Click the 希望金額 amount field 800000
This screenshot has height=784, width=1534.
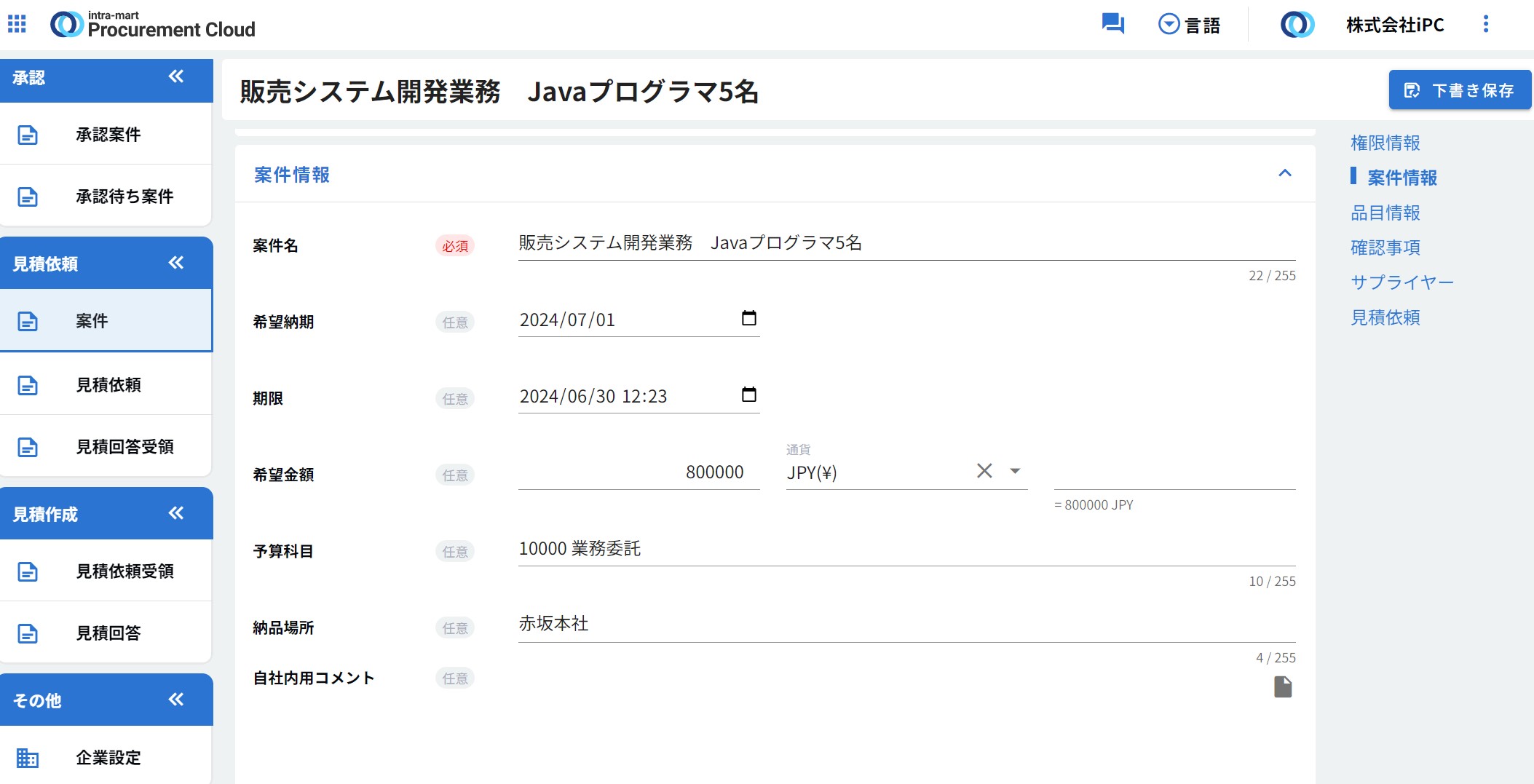638,472
